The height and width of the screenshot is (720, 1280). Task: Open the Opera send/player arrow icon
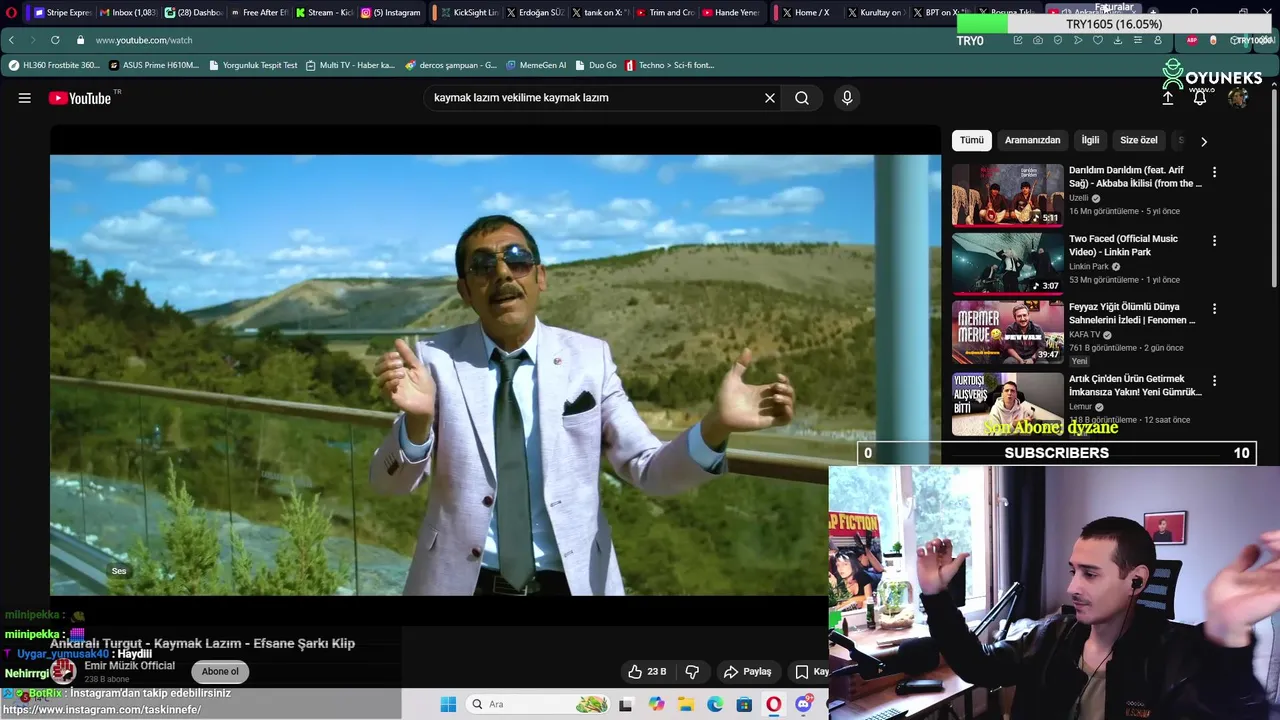coord(1078,40)
